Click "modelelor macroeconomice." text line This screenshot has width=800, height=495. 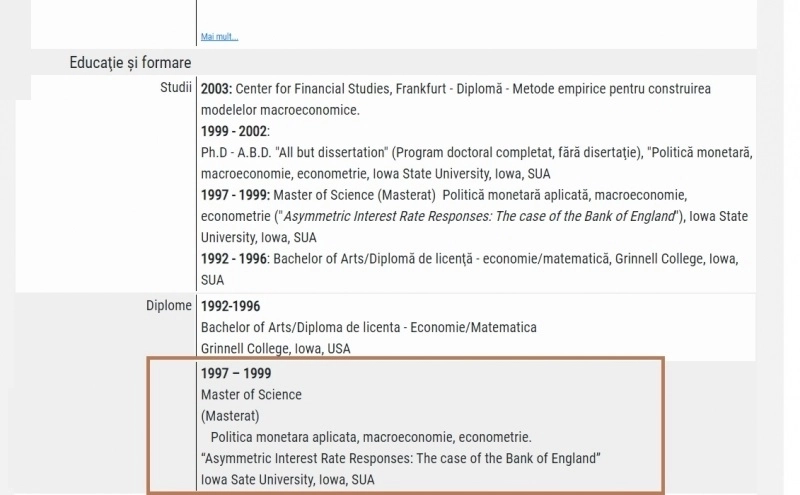click(x=280, y=110)
